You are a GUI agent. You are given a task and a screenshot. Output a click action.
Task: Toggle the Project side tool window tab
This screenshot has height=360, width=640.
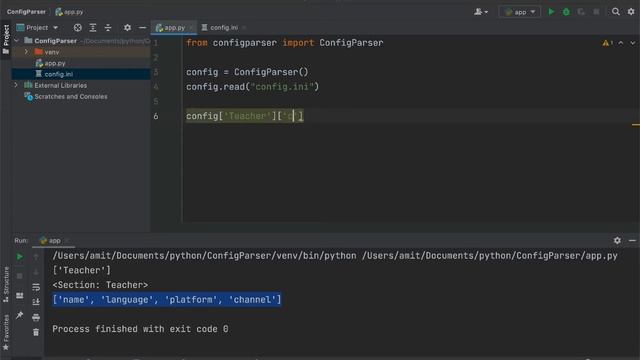[x=6, y=39]
